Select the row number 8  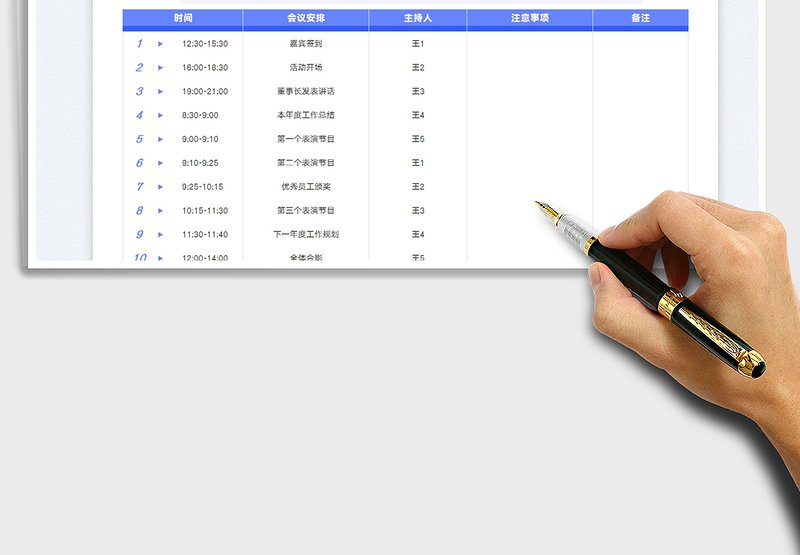(x=139, y=211)
